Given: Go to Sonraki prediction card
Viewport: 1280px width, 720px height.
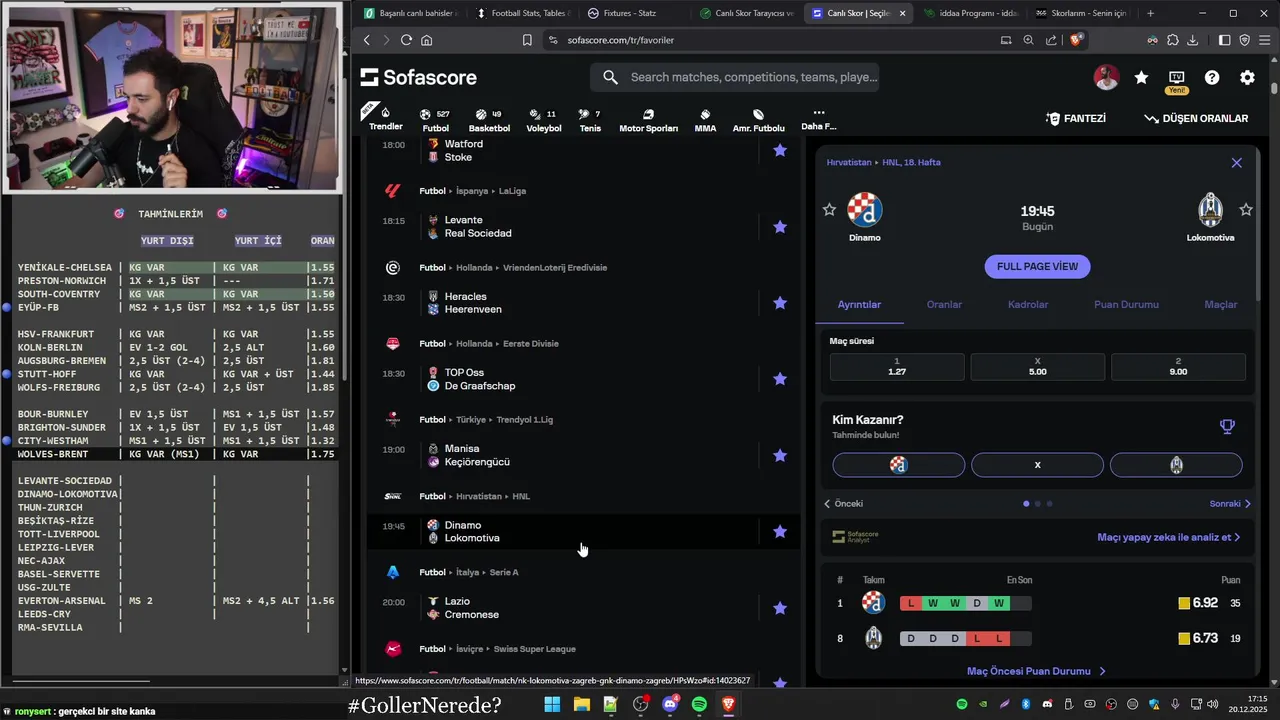Looking at the screenshot, I should (x=1230, y=504).
